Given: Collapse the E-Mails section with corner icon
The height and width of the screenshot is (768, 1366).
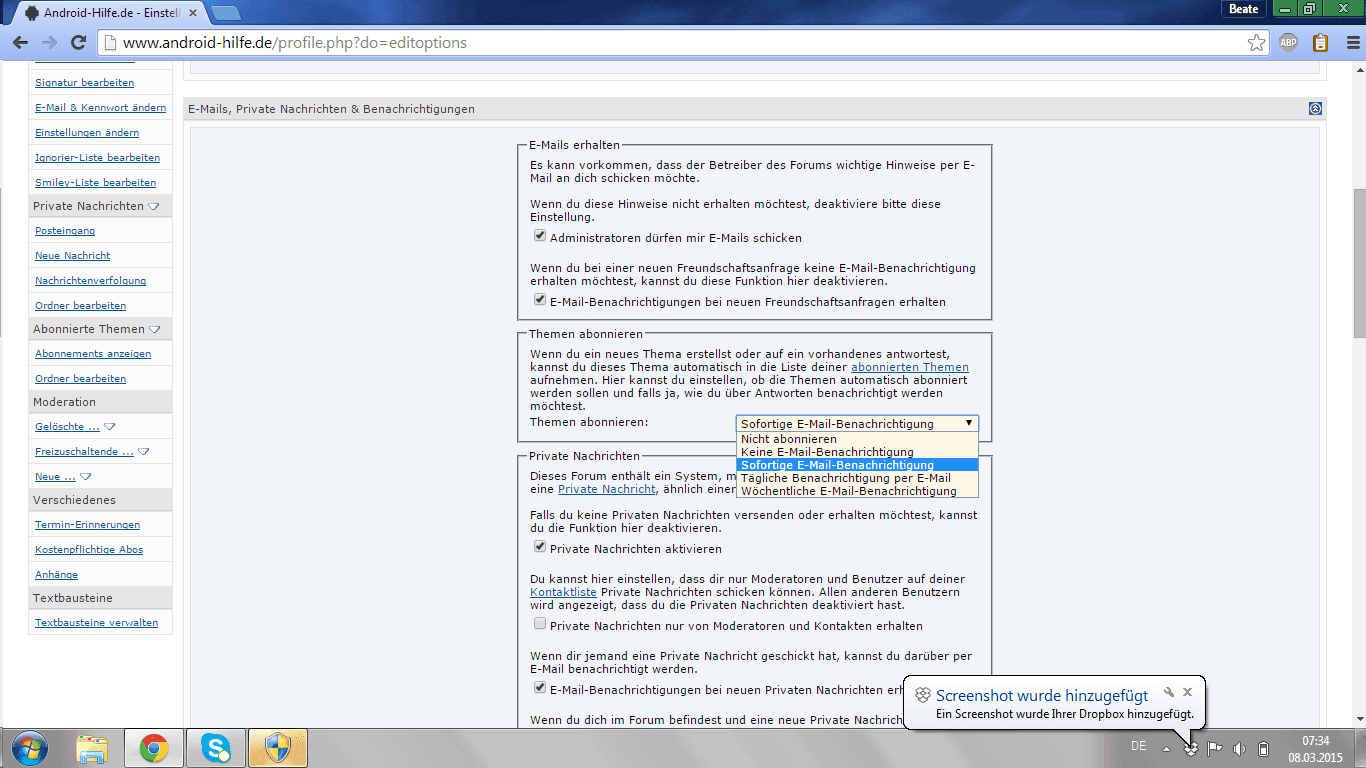Looking at the screenshot, I should (x=1315, y=109).
